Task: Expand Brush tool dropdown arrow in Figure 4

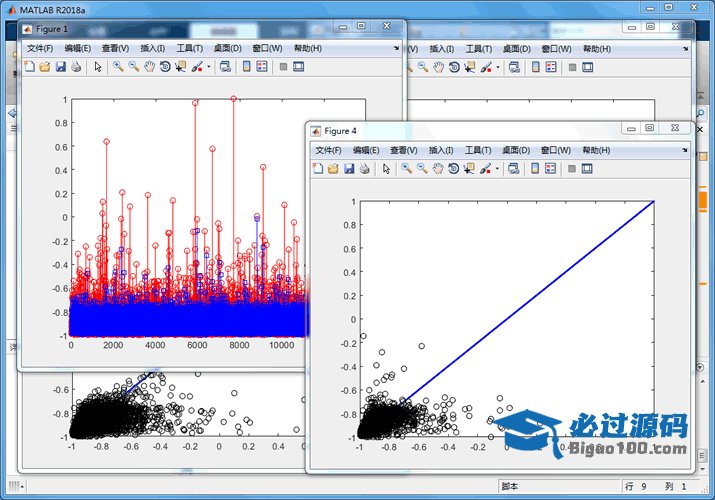Action: 497,169
